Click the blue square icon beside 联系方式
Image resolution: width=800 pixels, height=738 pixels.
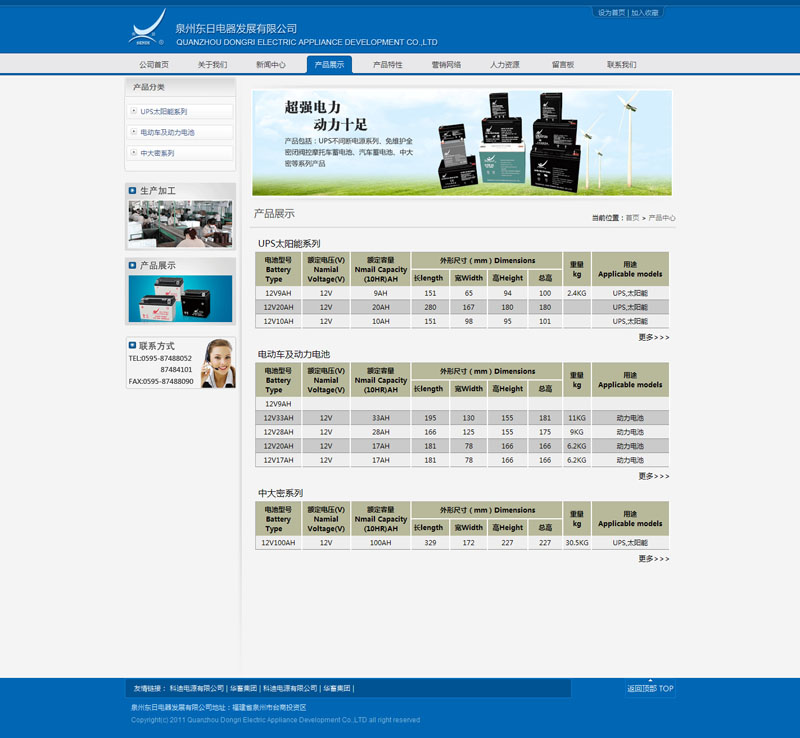coord(132,346)
